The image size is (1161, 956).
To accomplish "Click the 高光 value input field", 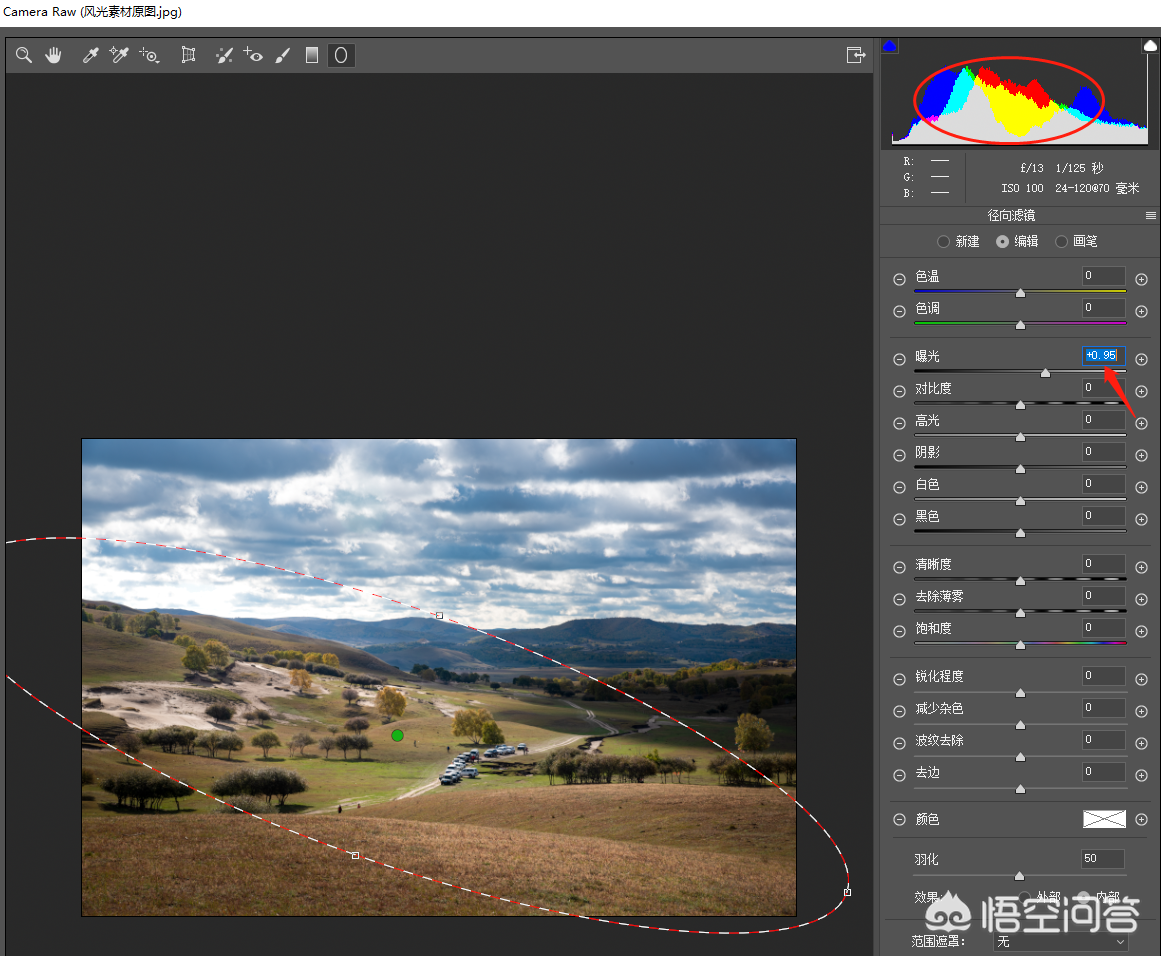I will pyautogui.click(x=1103, y=419).
